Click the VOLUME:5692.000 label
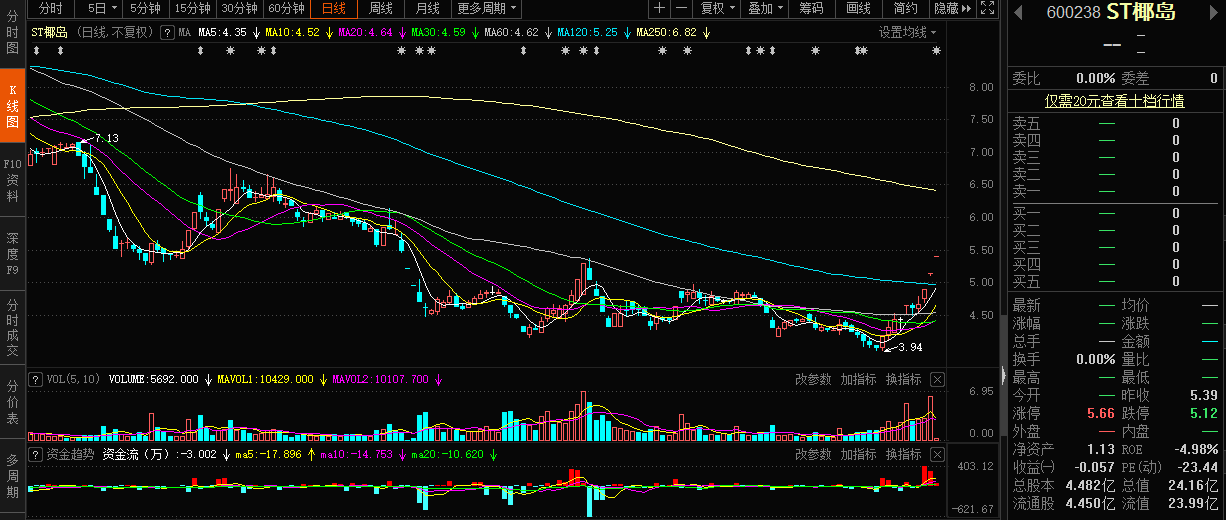 pyautogui.click(x=153, y=380)
